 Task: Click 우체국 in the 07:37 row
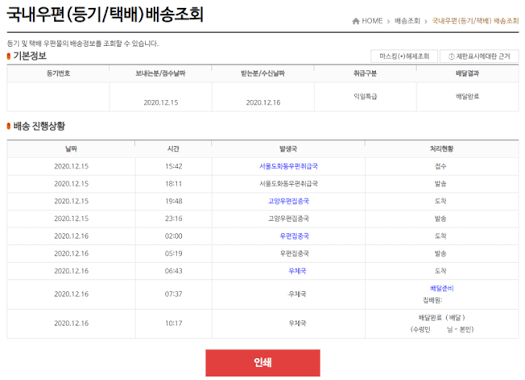(297, 294)
